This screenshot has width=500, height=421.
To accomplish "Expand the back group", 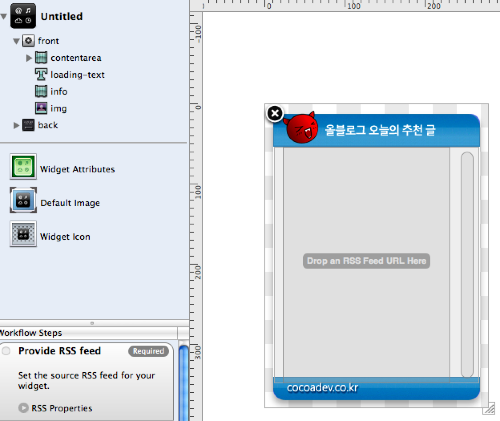I will 16,125.
